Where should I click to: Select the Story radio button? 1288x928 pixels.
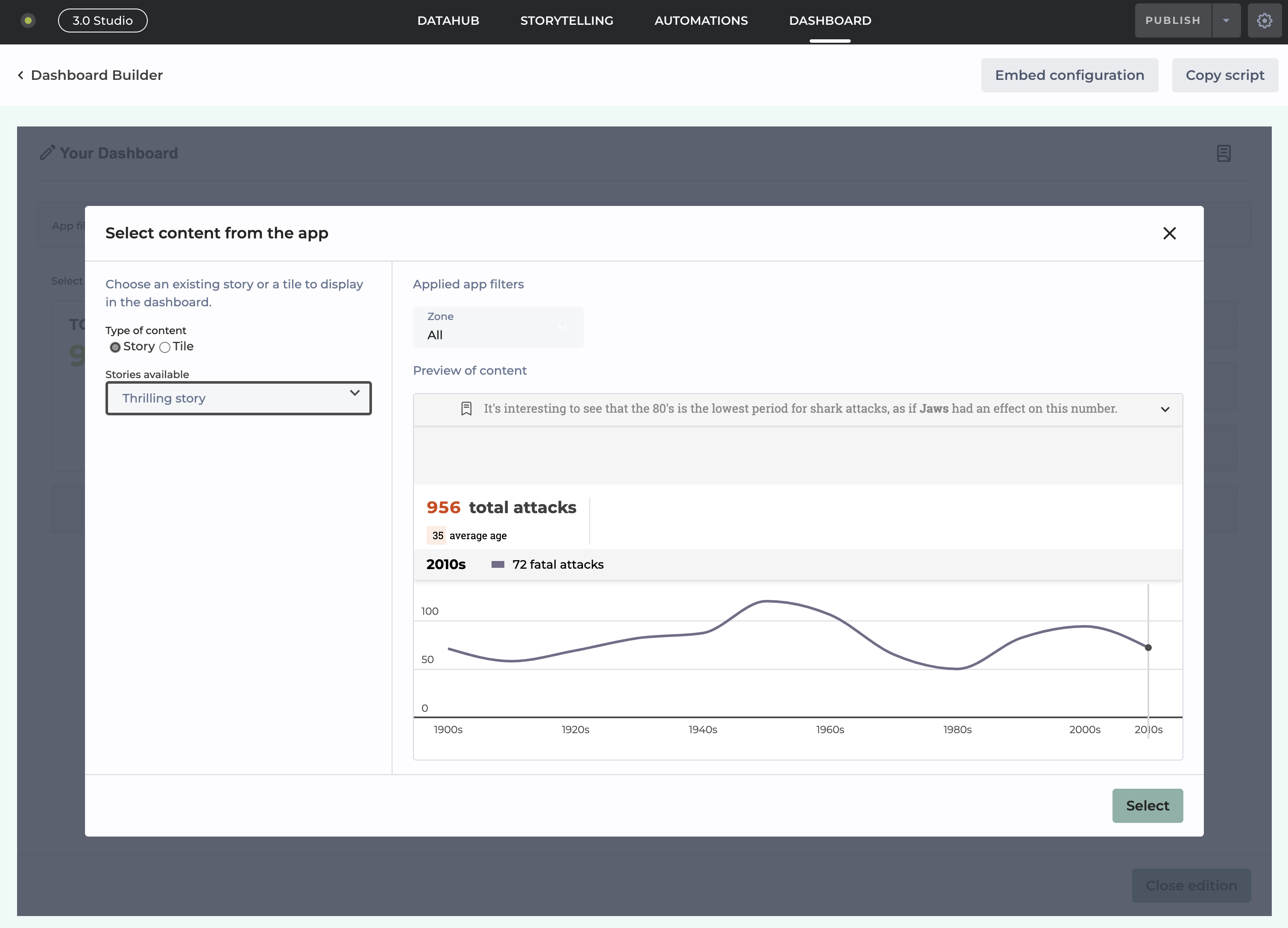point(115,347)
